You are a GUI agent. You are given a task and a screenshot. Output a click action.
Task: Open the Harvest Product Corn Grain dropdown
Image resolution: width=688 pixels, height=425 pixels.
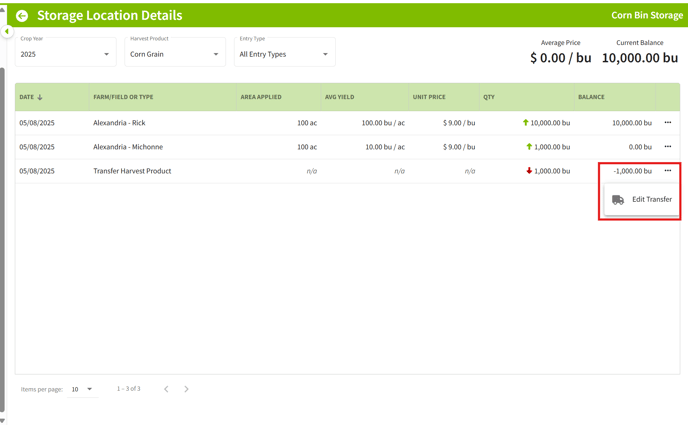175,53
